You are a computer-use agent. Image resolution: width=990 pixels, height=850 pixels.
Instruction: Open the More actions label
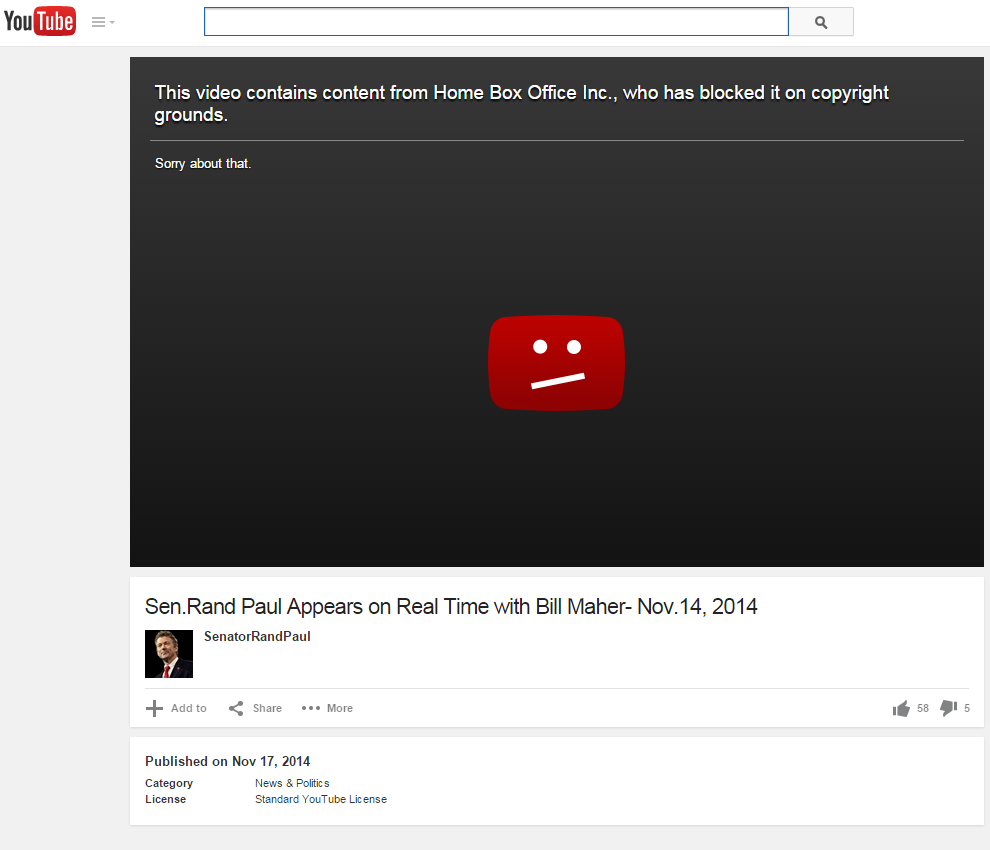(x=340, y=709)
